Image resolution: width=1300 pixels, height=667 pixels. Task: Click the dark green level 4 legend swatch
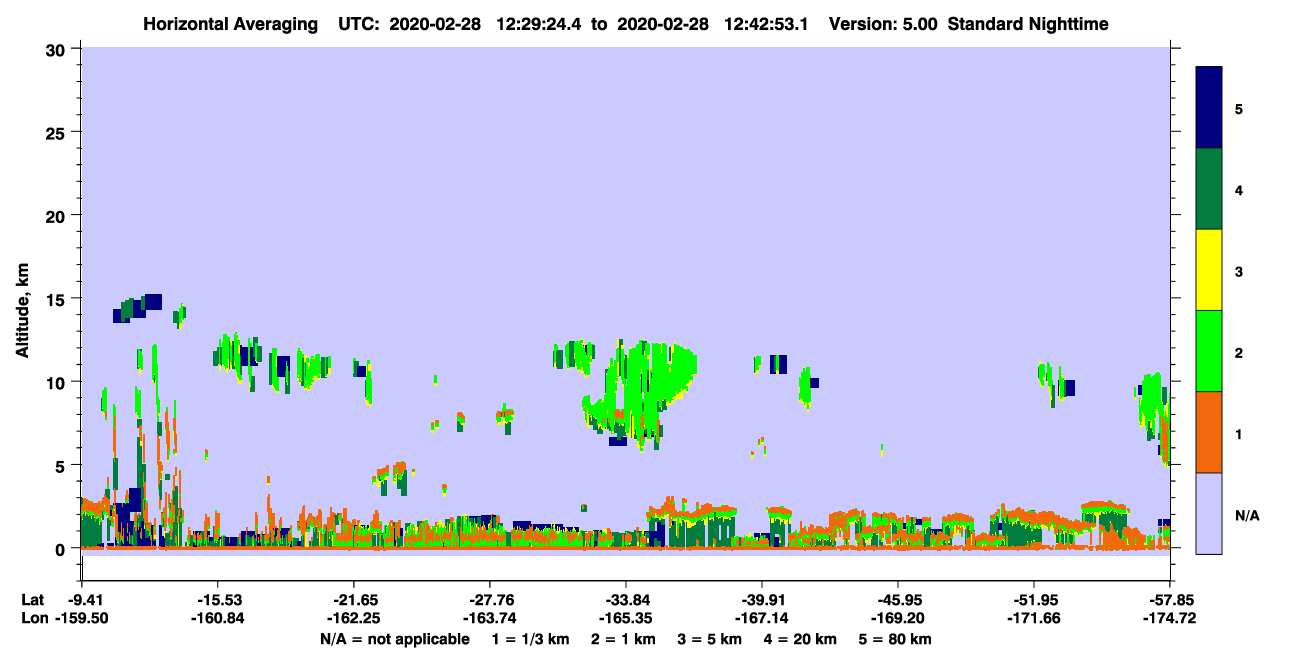1209,189
